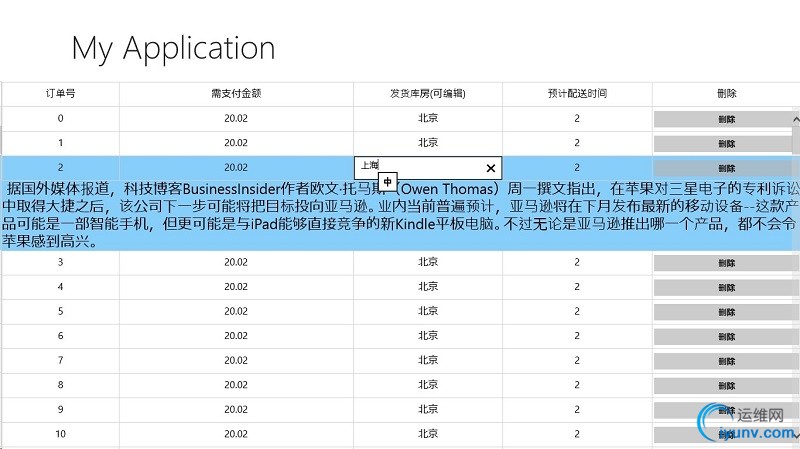800x449 pixels.
Task: Click order number 4 cell
Action: [x=61, y=287]
